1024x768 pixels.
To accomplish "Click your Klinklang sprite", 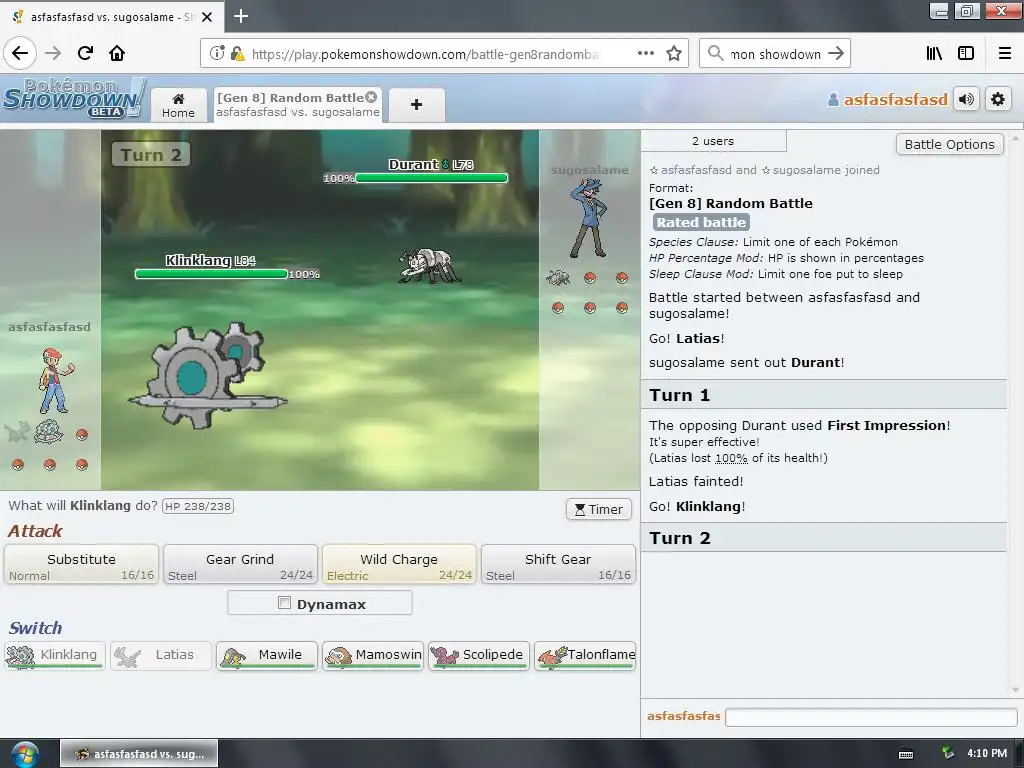I will click(207, 375).
